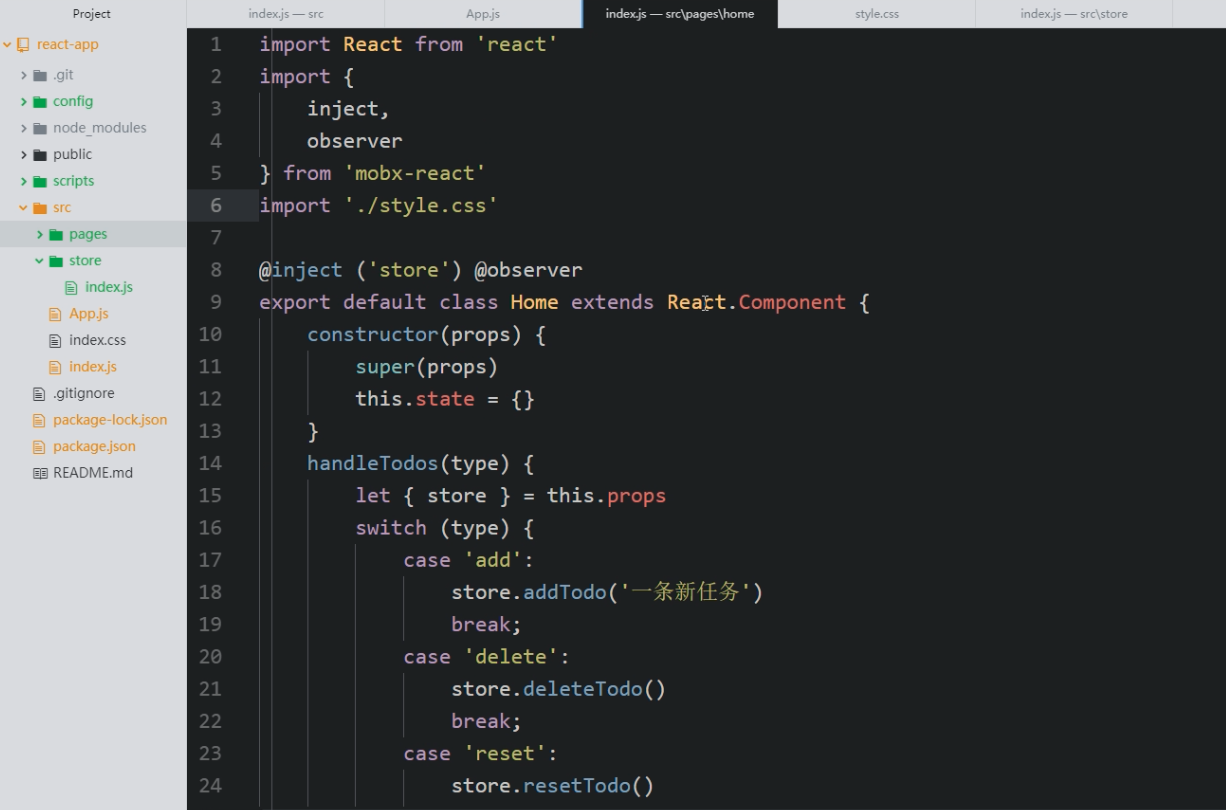1226x810 pixels.
Task: Open index.css in the tree
Action: point(97,340)
